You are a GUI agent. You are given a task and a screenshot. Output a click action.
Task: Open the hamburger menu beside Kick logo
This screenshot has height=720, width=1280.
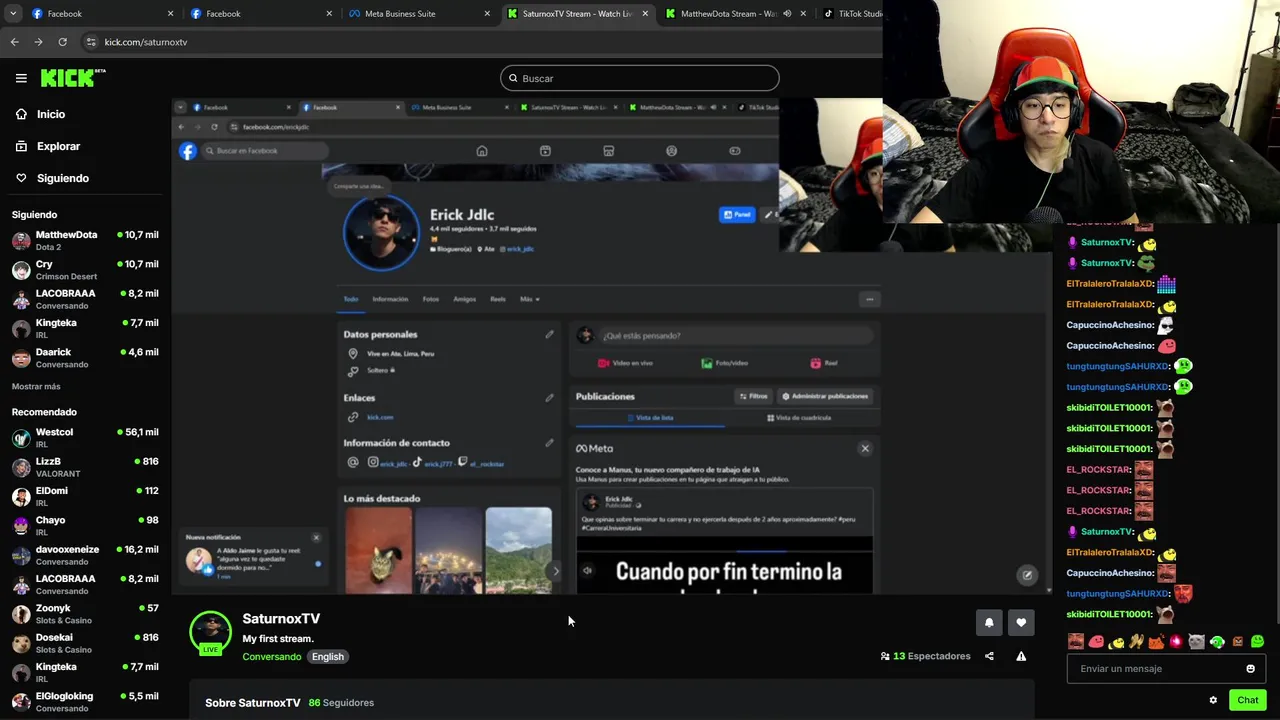click(x=21, y=78)
